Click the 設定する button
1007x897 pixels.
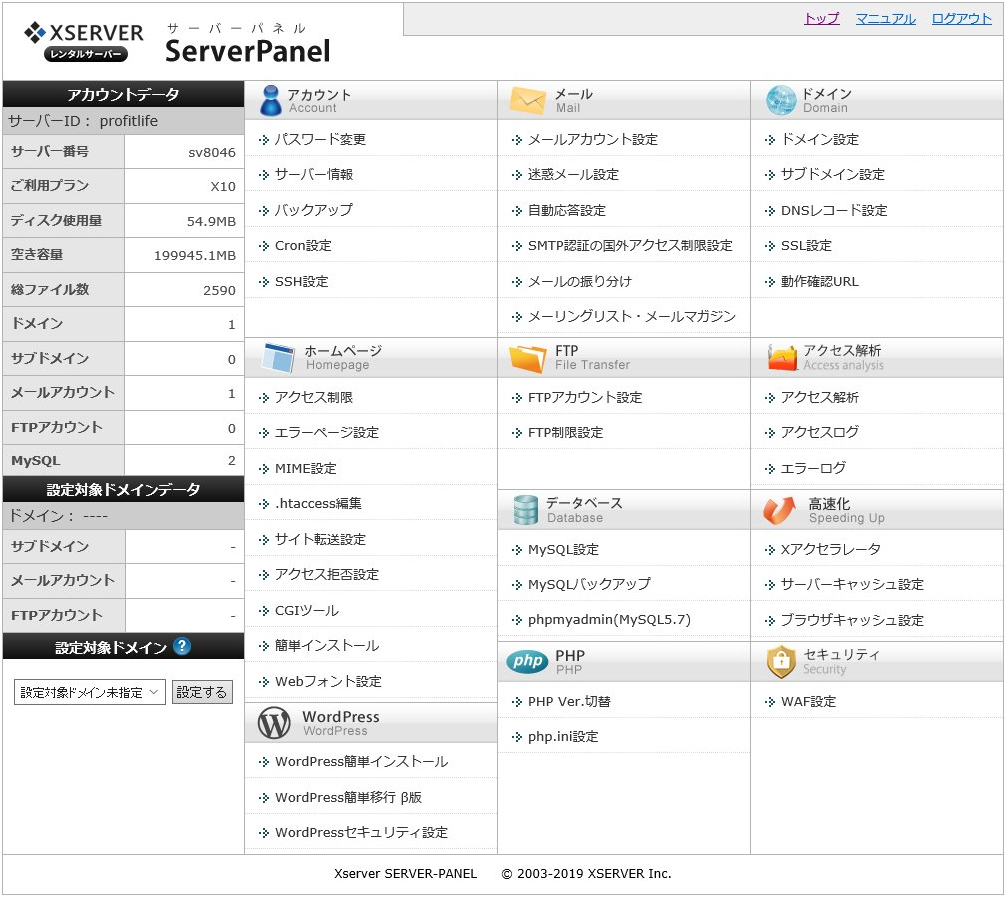[x=202, y=692]
